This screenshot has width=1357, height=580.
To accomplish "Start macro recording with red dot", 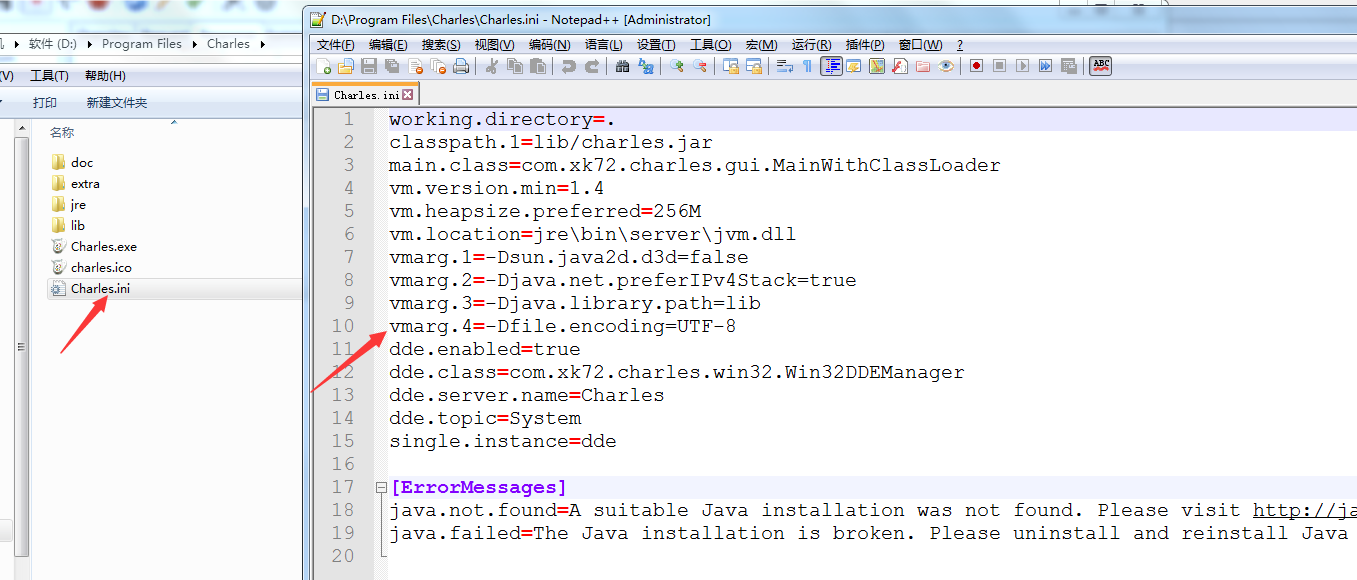I will pos(976,66).
